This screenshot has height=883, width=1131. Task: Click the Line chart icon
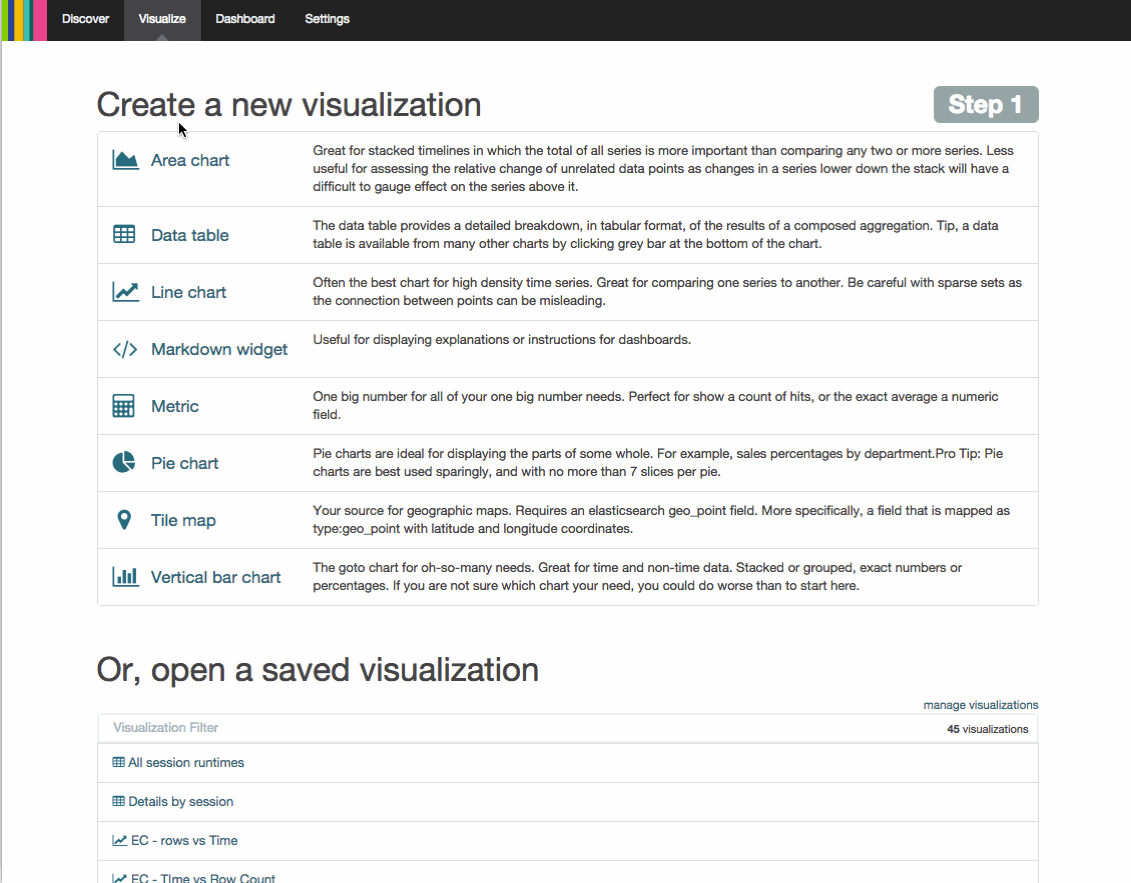coord(125,292)
